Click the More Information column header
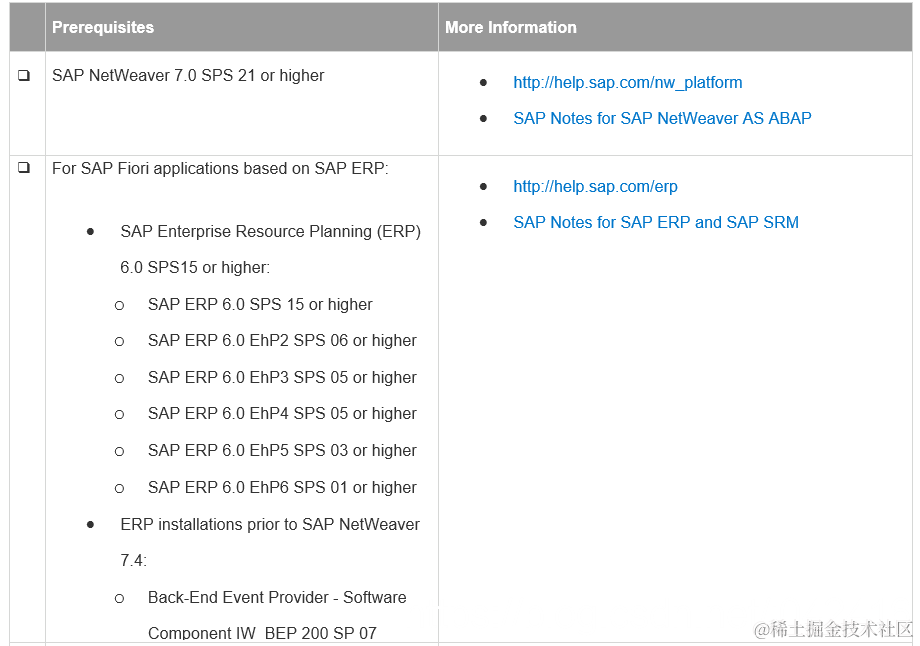This screenshot has height=646, width=920. pos(511,27)
